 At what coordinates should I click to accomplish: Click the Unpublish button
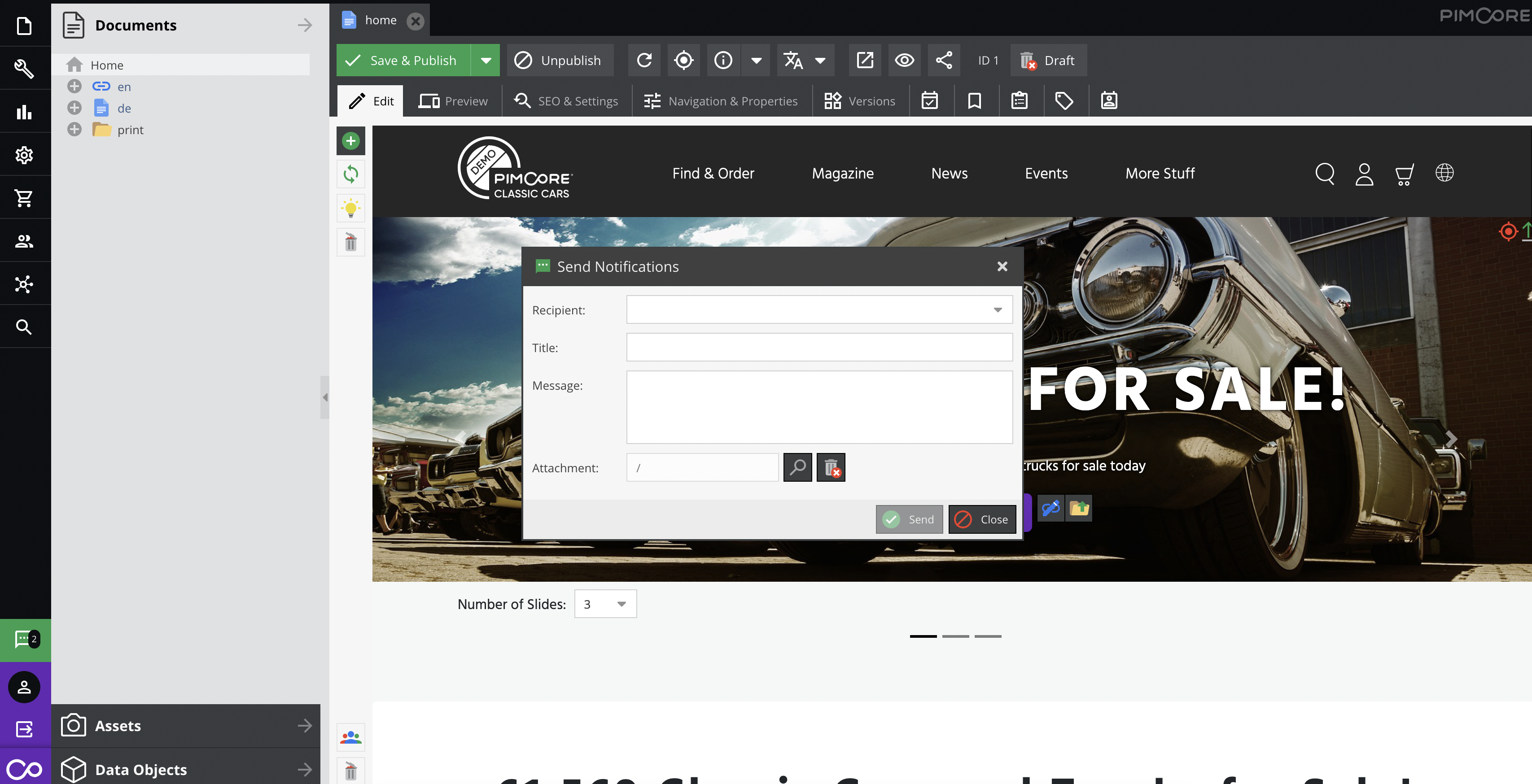(560, 60)
